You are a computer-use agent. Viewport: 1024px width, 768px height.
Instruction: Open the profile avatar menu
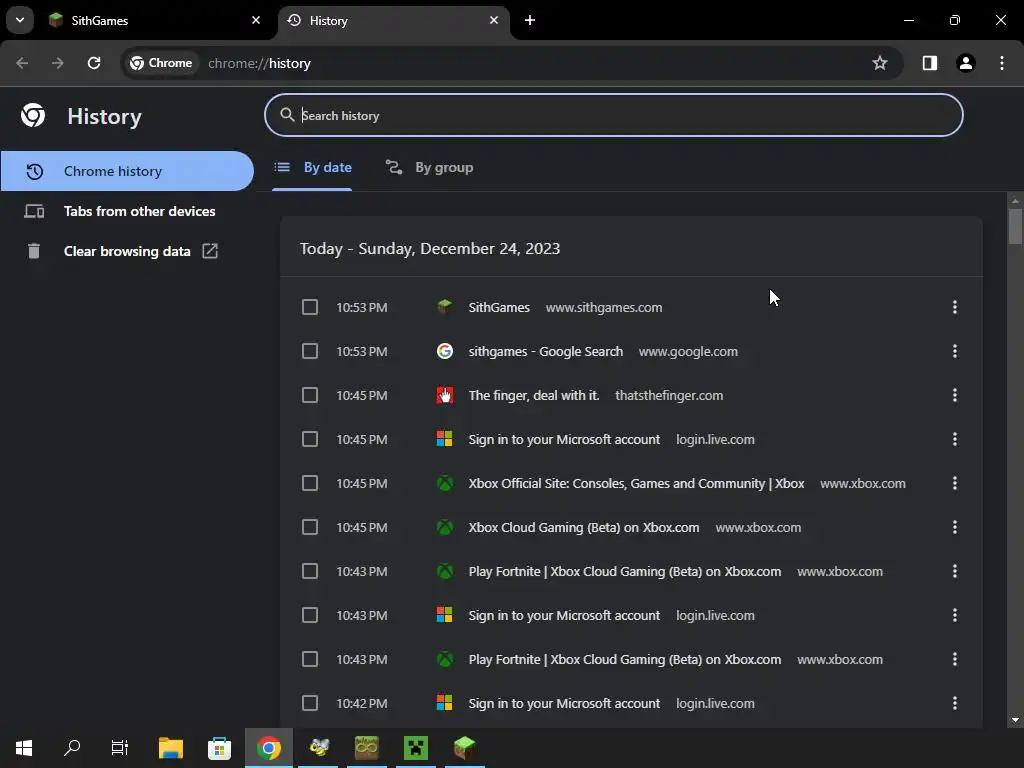pyautogui.click(x=965, y=63)
